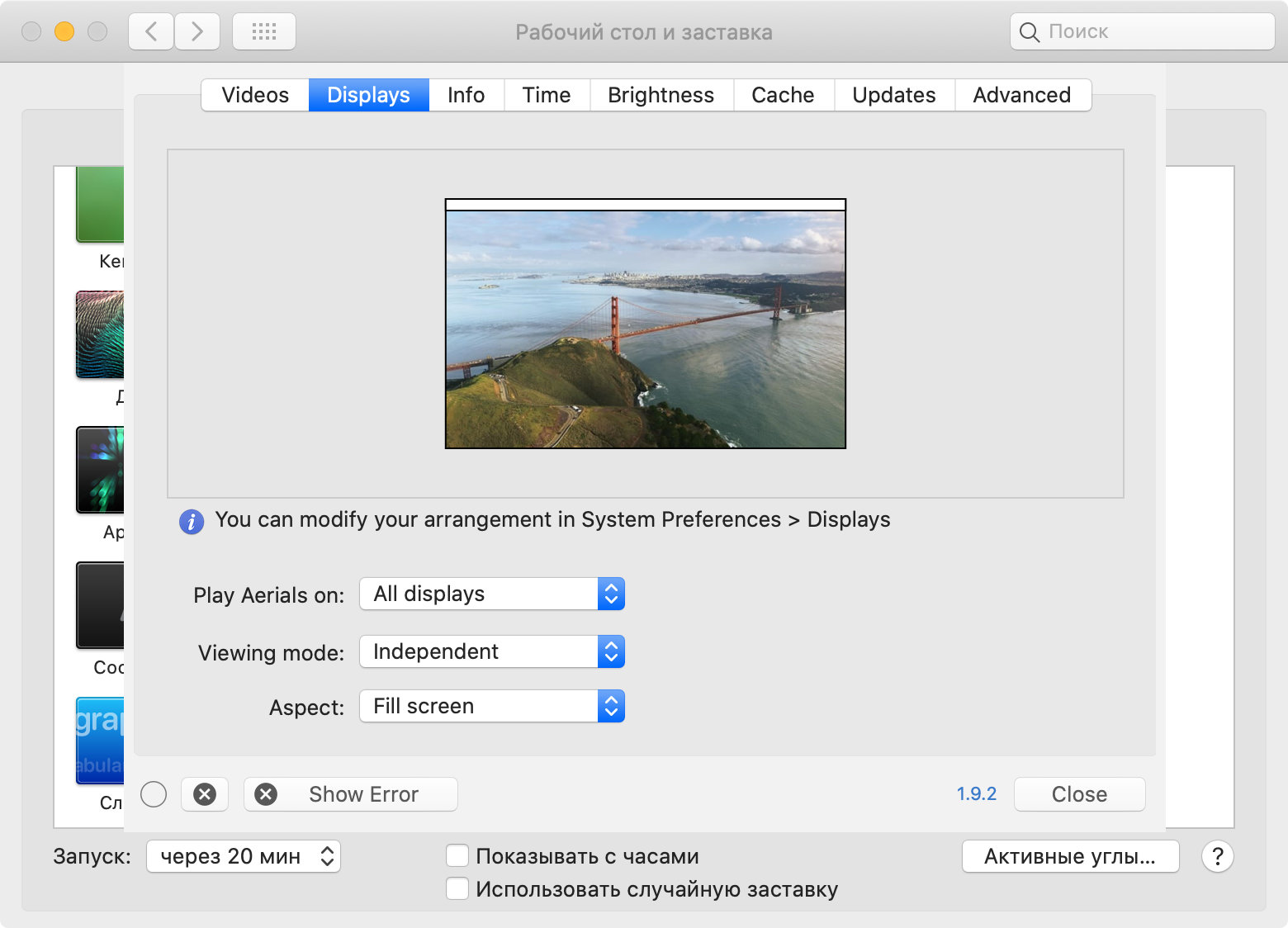Click the blue info icon

pos(192,522)
